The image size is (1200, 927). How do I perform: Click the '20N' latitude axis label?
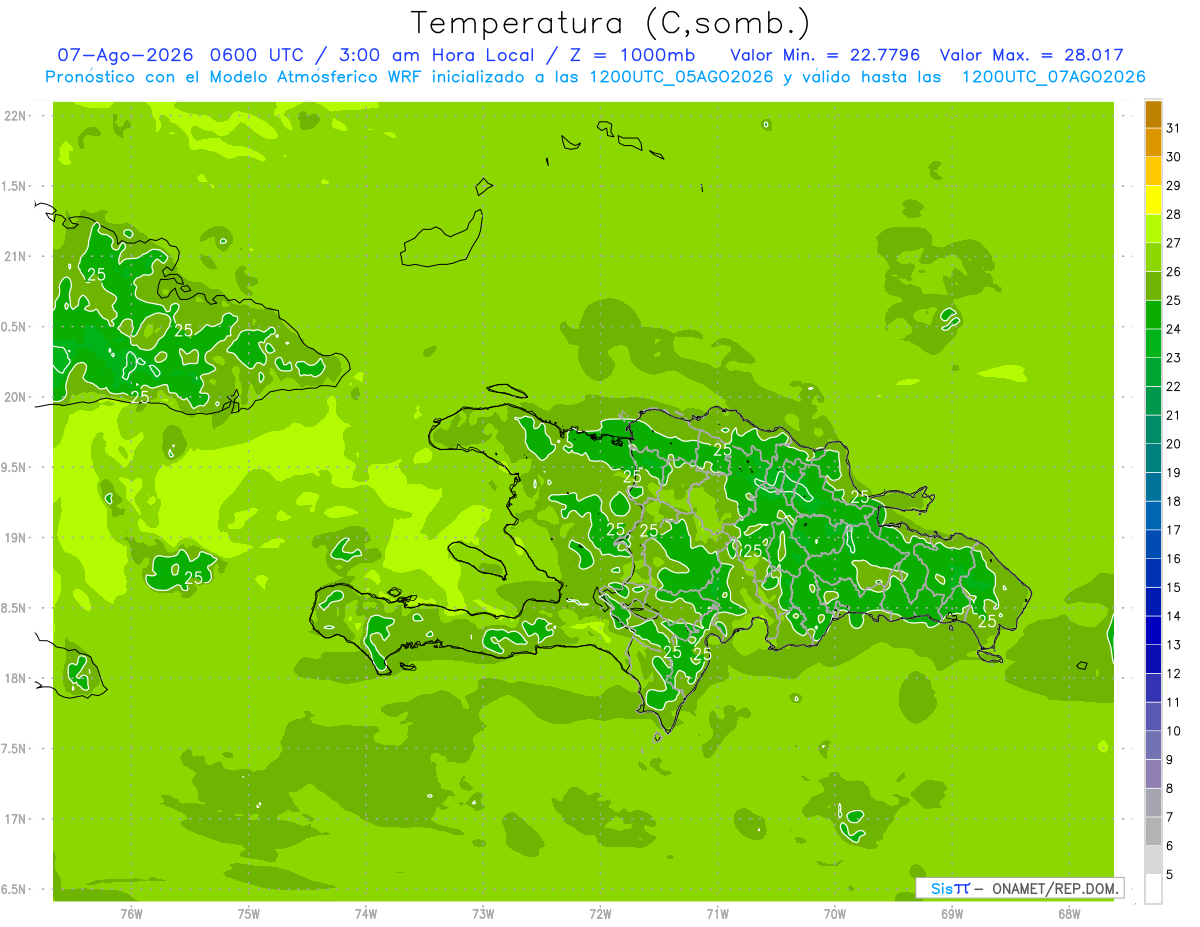[x=14, y=397]
